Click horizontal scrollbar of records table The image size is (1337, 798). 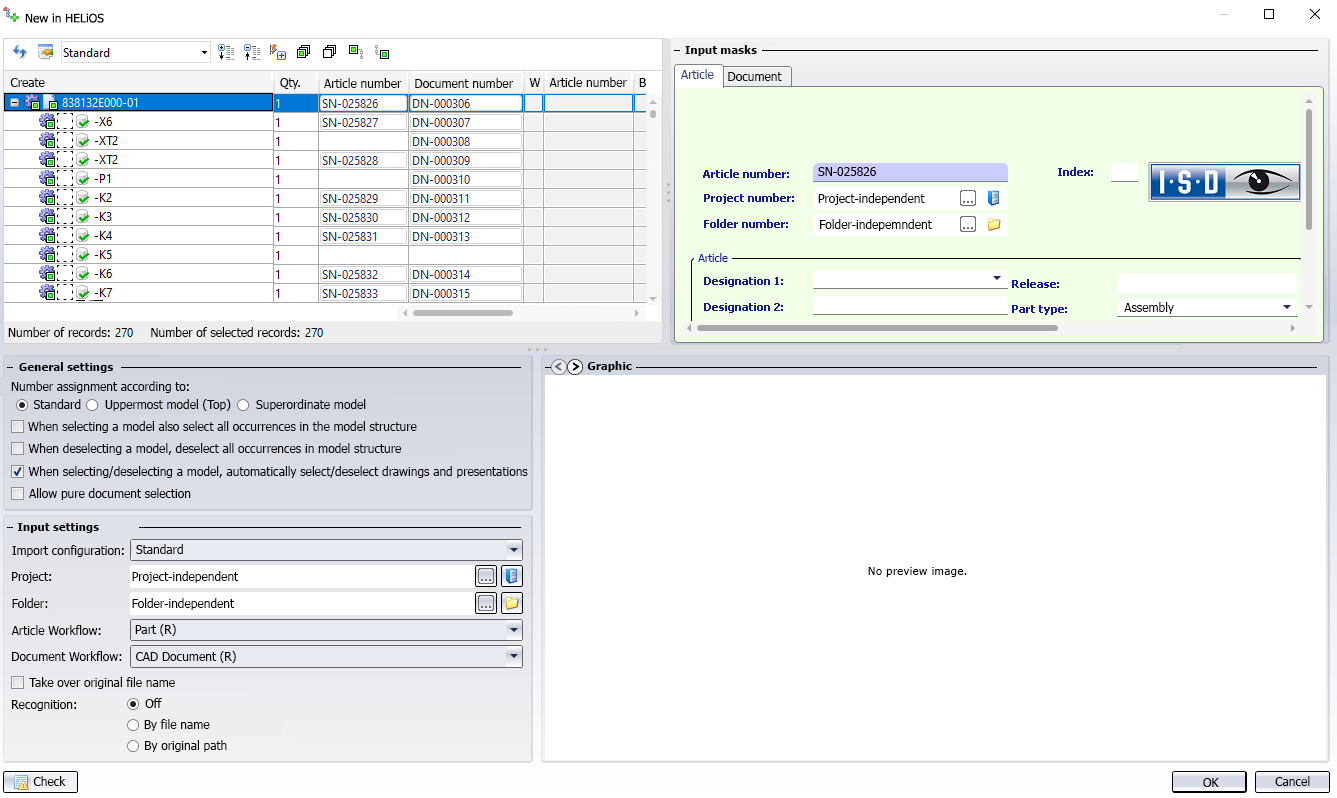[463, 313]
